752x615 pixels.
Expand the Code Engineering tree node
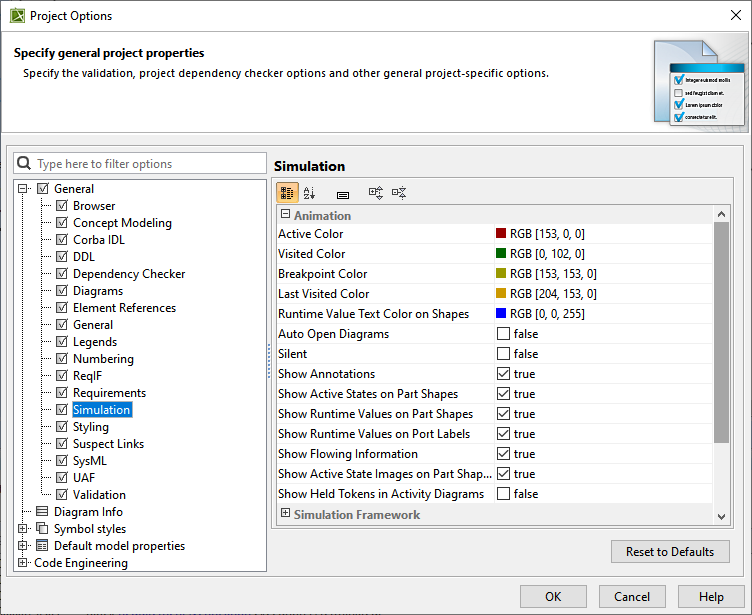tap(24, 563)
